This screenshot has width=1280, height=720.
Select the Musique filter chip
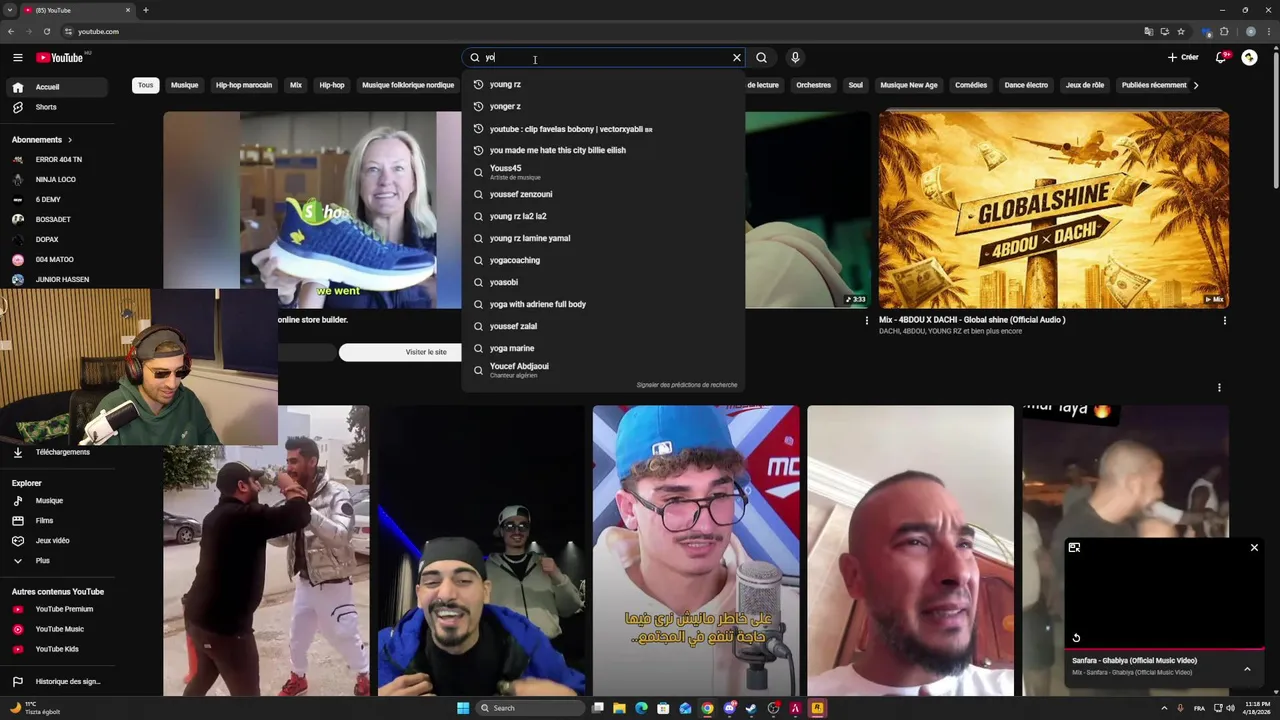(184, 85)
